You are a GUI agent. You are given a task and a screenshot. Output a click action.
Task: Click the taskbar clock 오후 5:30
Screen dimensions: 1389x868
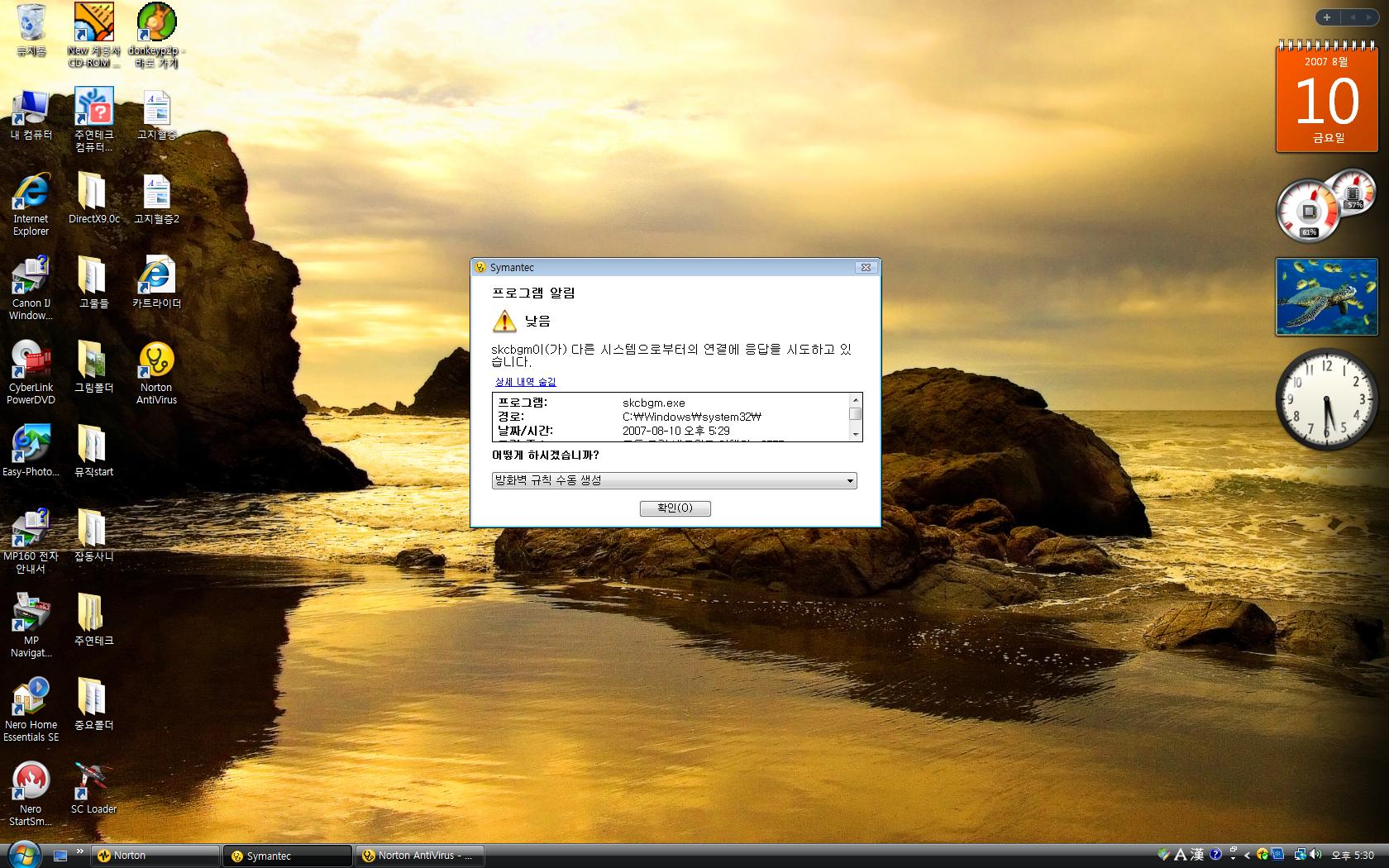(x=1353, y=855)
